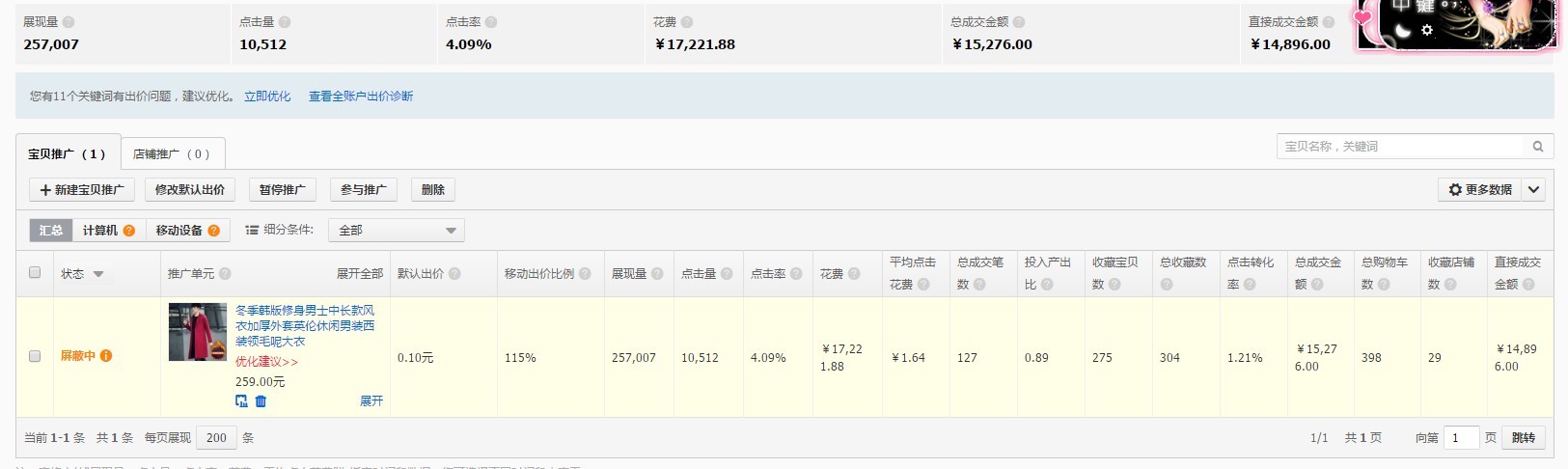Open help icon for 收藏店铺数 column header
This screenshot has width=1568, height=469.
[x=1451, y=285]
